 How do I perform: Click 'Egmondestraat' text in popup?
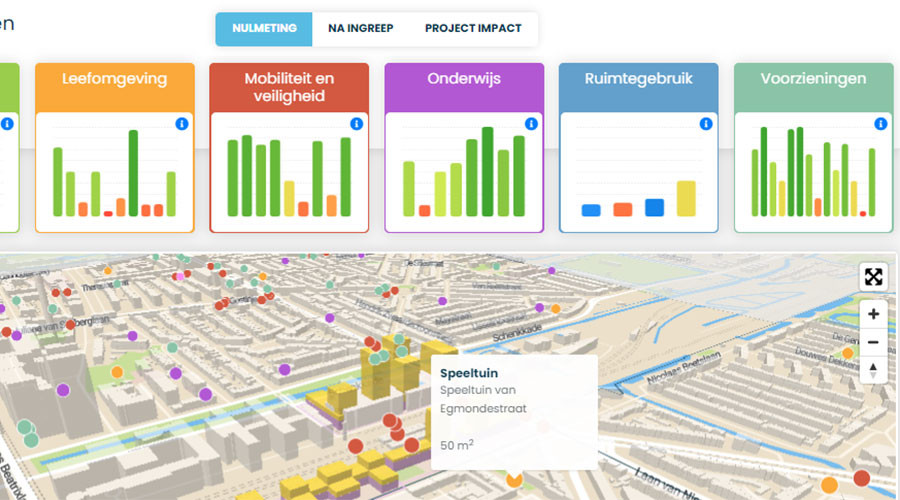(483, 409)
